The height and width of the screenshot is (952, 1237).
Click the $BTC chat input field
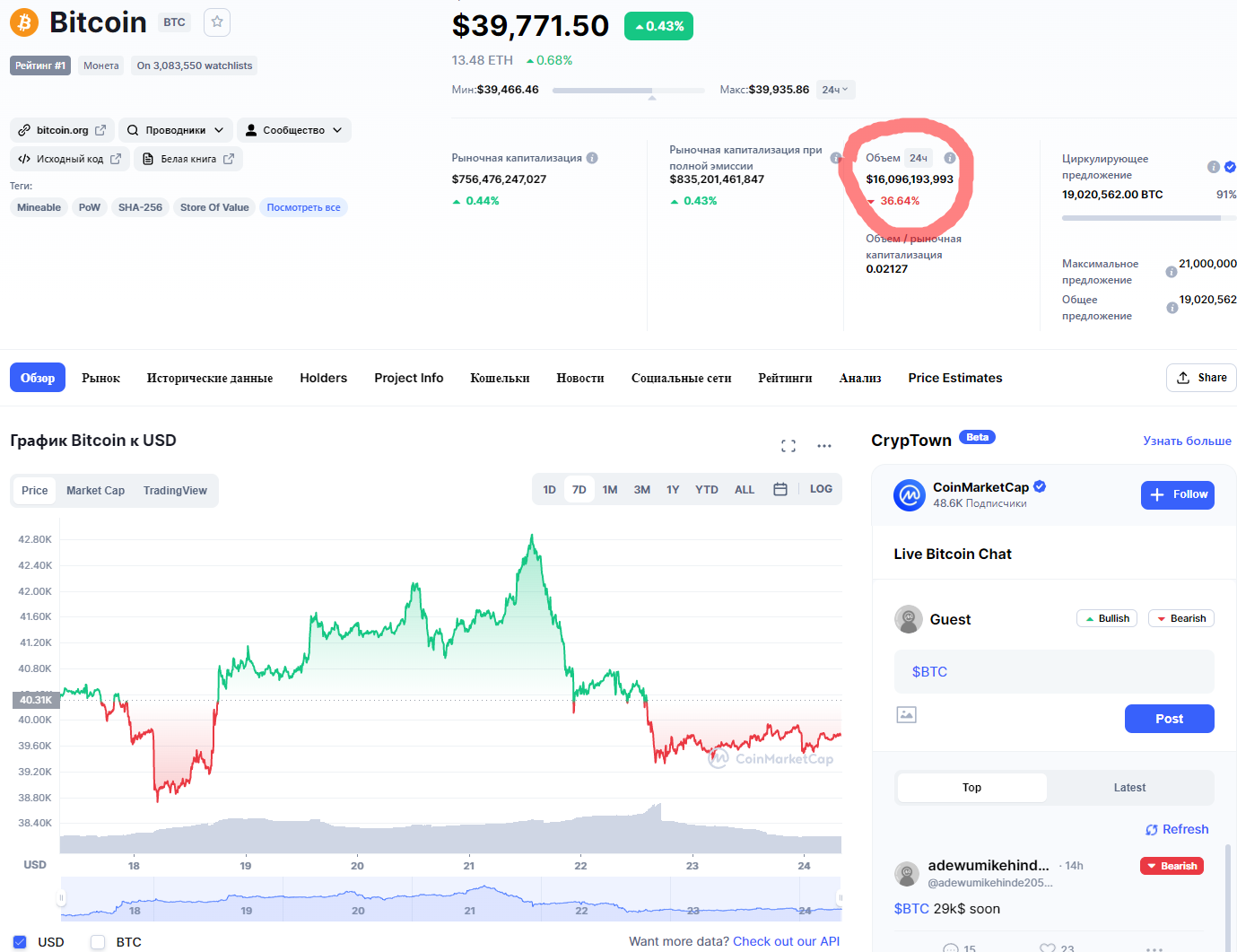1054,672
